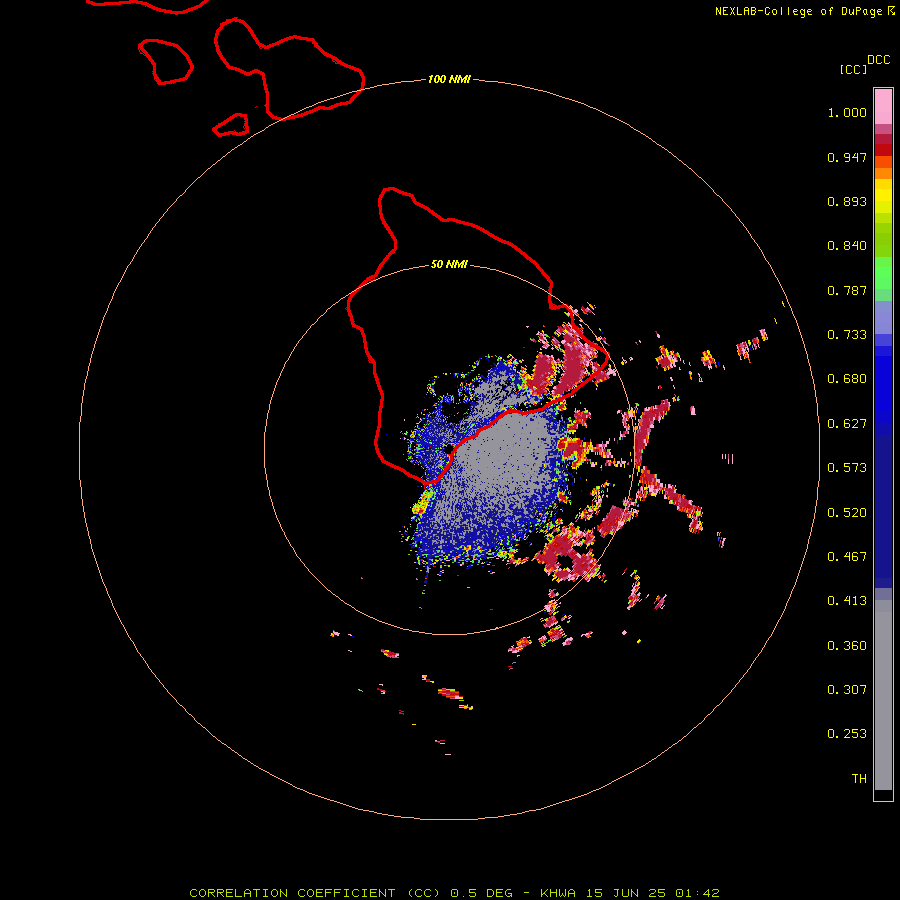Click the Correlation Coefficient caption at bottom
The width and height of the screenshot is (900, 900).
pyautogui.click(x=454, y=893)
